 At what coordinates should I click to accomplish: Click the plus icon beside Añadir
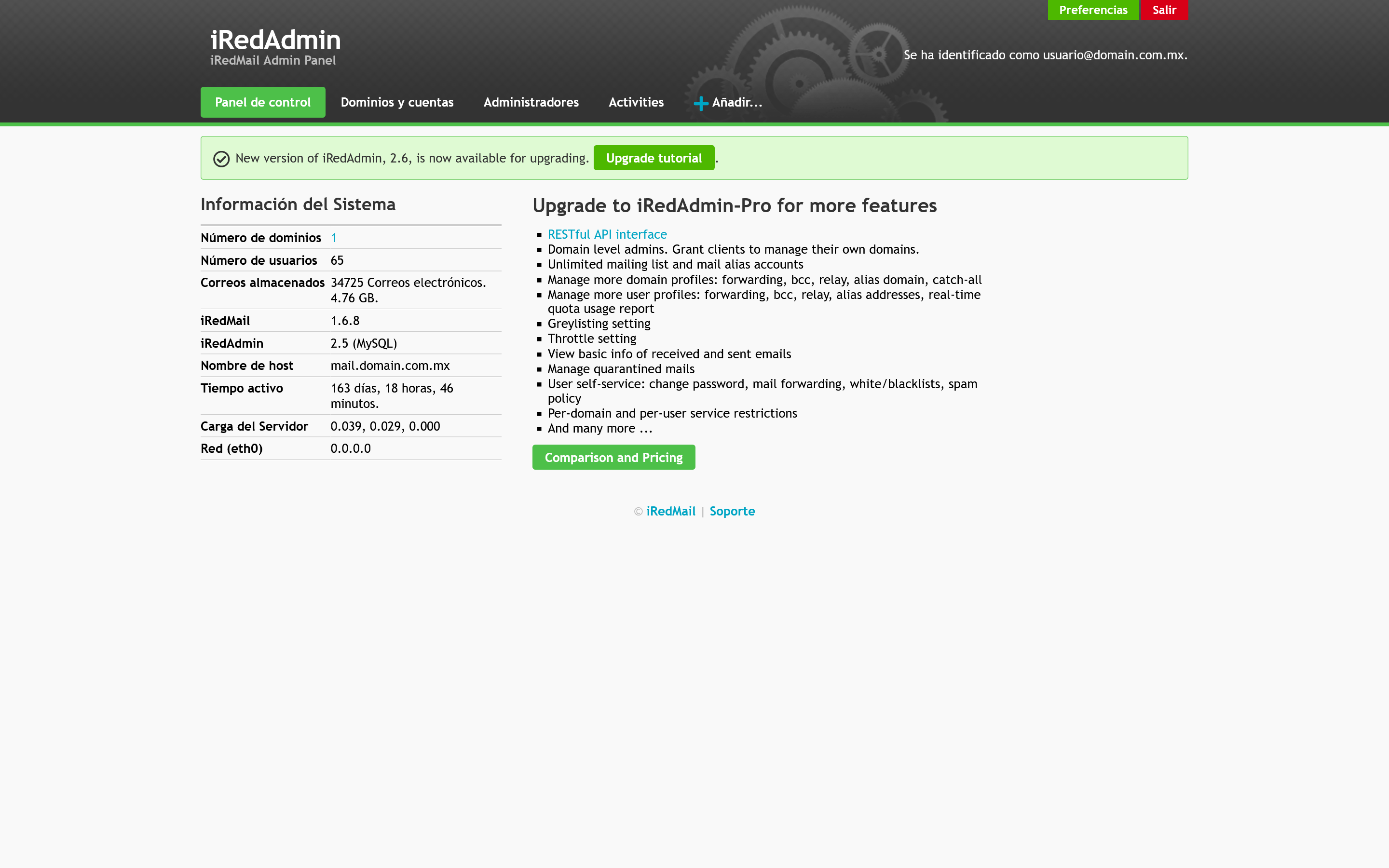(701, 103)
